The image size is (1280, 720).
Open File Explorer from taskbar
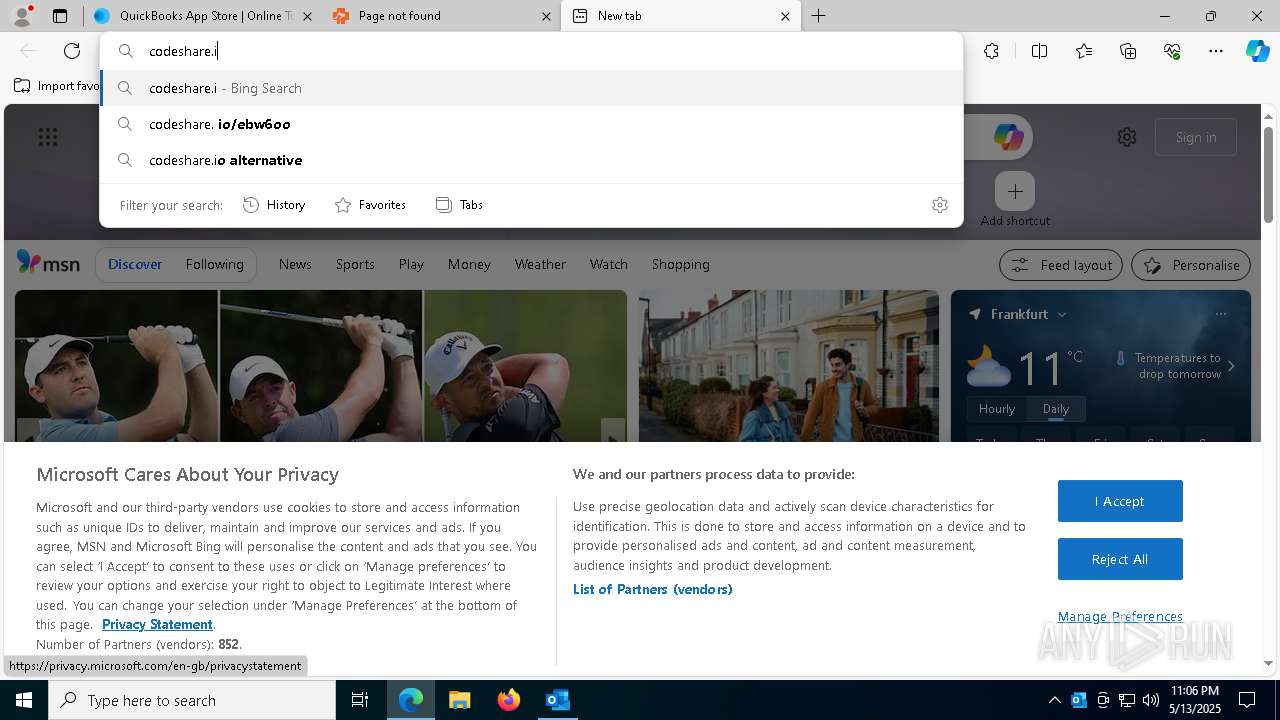[x=459, y=700]
